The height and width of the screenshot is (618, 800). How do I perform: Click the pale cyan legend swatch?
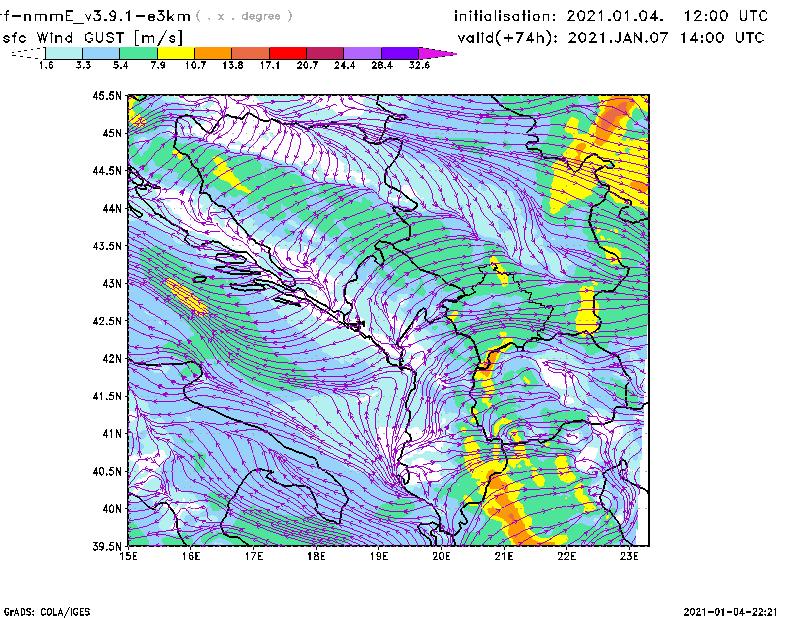point(64,53)
